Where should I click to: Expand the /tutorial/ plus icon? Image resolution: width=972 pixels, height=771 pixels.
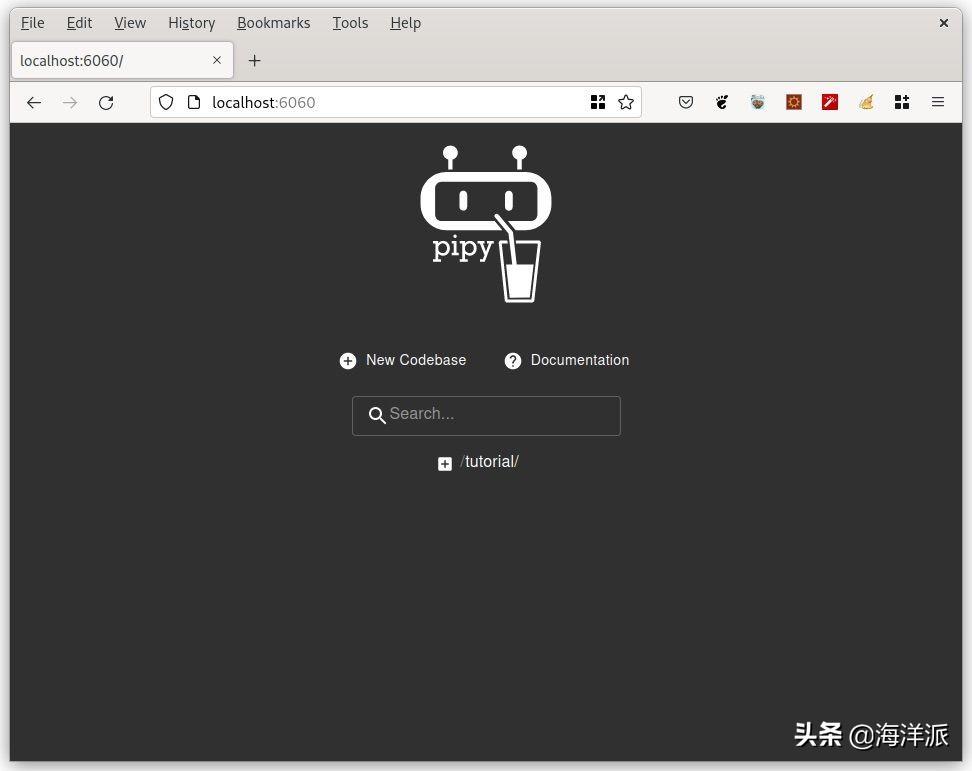tap(444, 464)
